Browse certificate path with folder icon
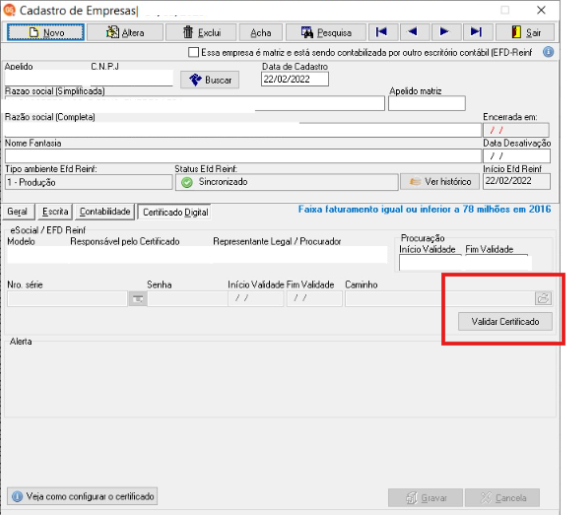 click(543, 298)
